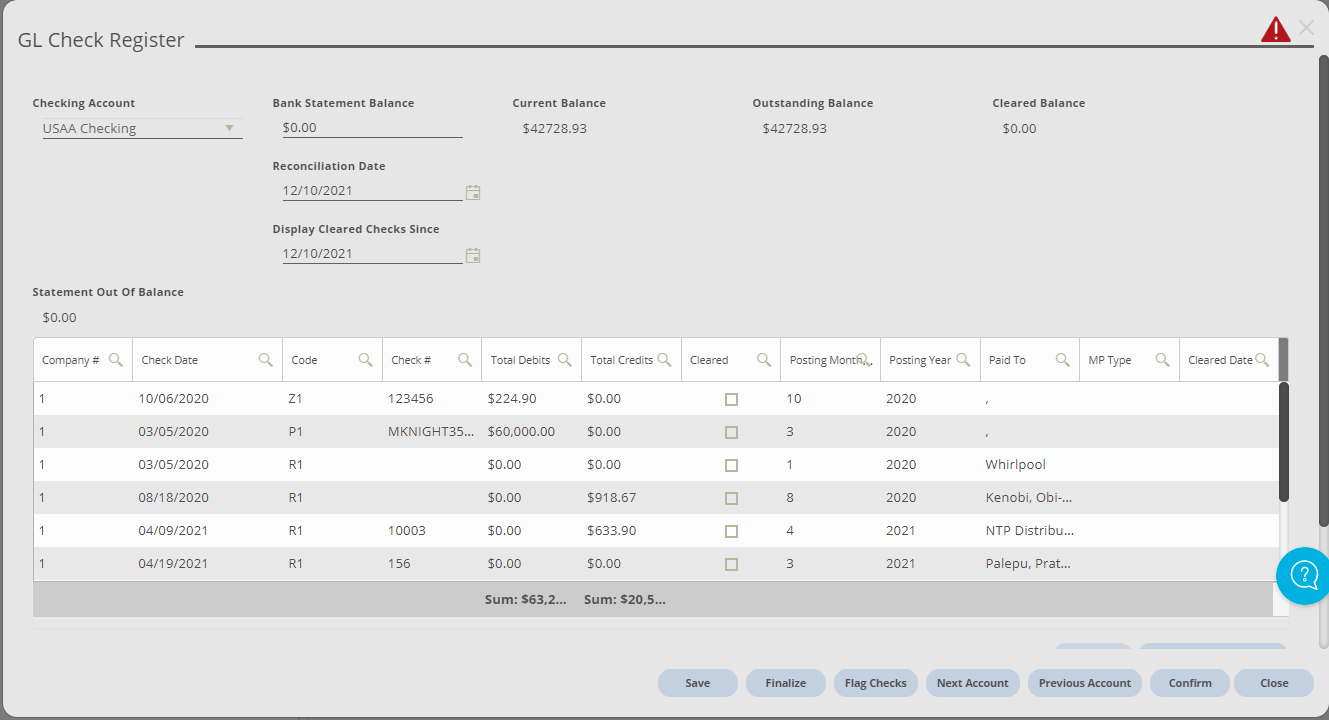
Task: Search the Cleared Date column
Action: 1262,360
